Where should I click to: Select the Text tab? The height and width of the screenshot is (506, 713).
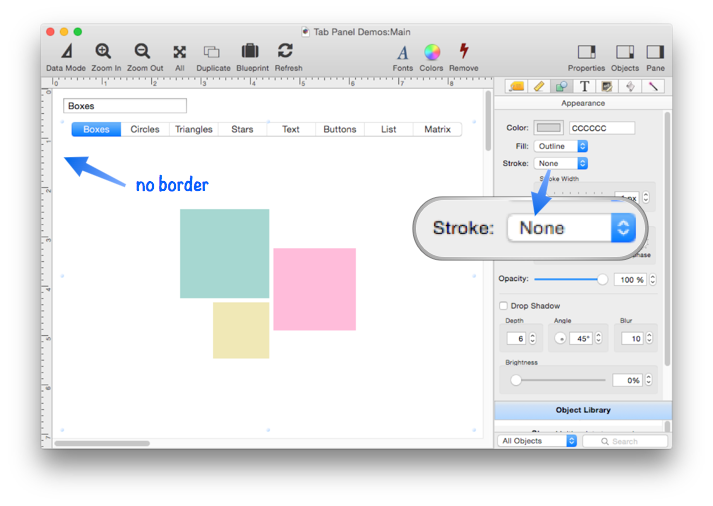291,129
